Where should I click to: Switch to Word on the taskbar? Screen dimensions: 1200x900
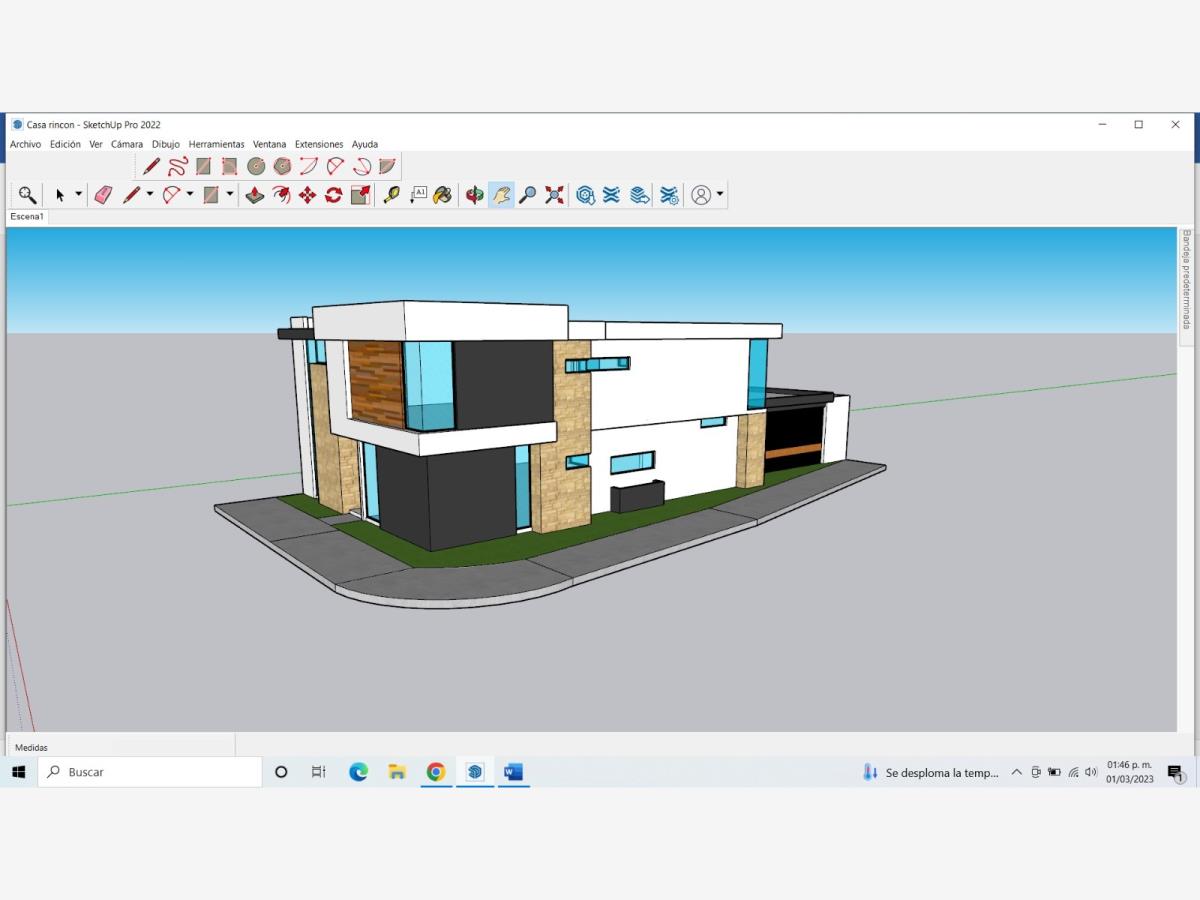tap(513, 772)
